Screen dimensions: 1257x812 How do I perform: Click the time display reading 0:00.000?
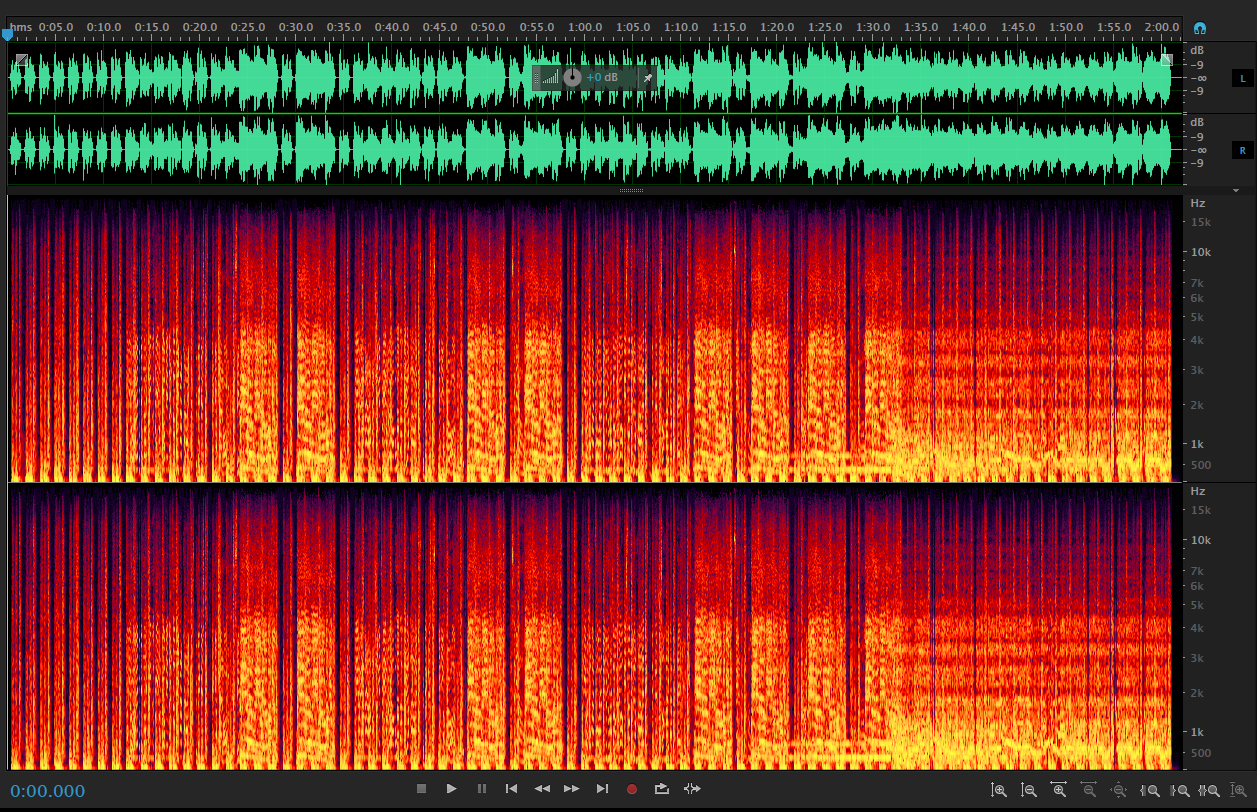[x=47, y=790]
